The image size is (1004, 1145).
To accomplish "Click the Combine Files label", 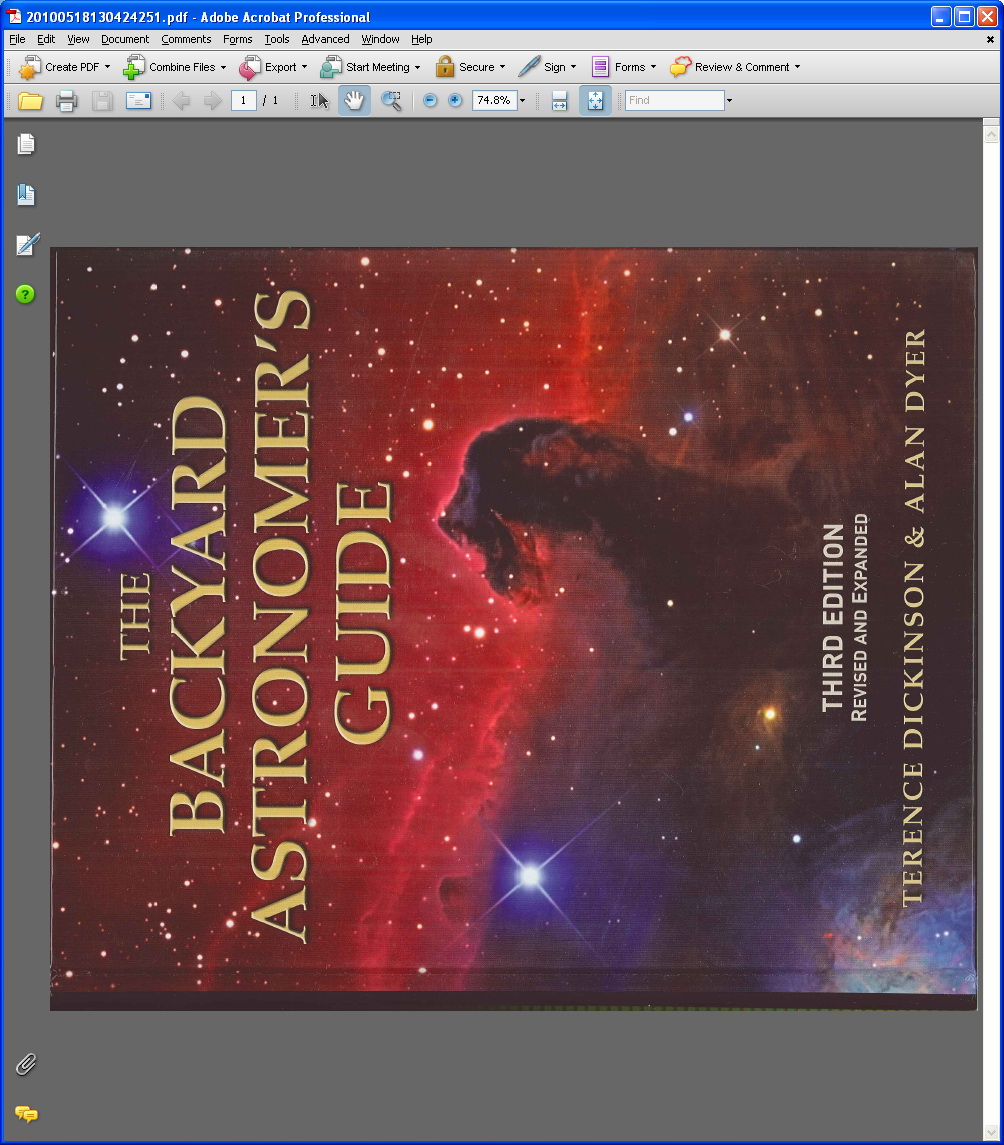I will 182,67.
